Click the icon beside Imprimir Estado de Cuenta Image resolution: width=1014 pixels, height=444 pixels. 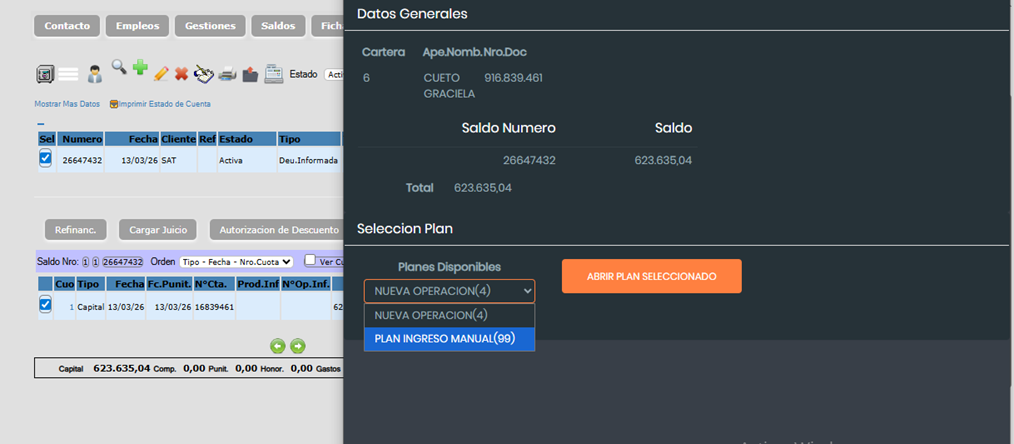(114, 104)
